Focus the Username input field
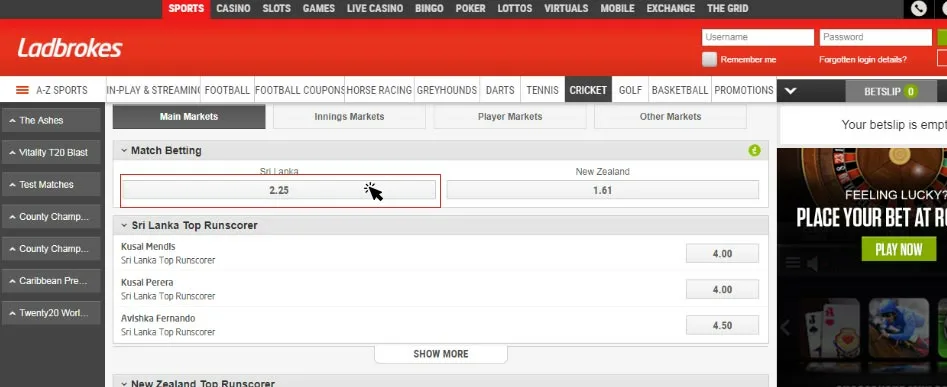Screen dimensions: 947x387 pyautogui.click(x=758, y=37)
